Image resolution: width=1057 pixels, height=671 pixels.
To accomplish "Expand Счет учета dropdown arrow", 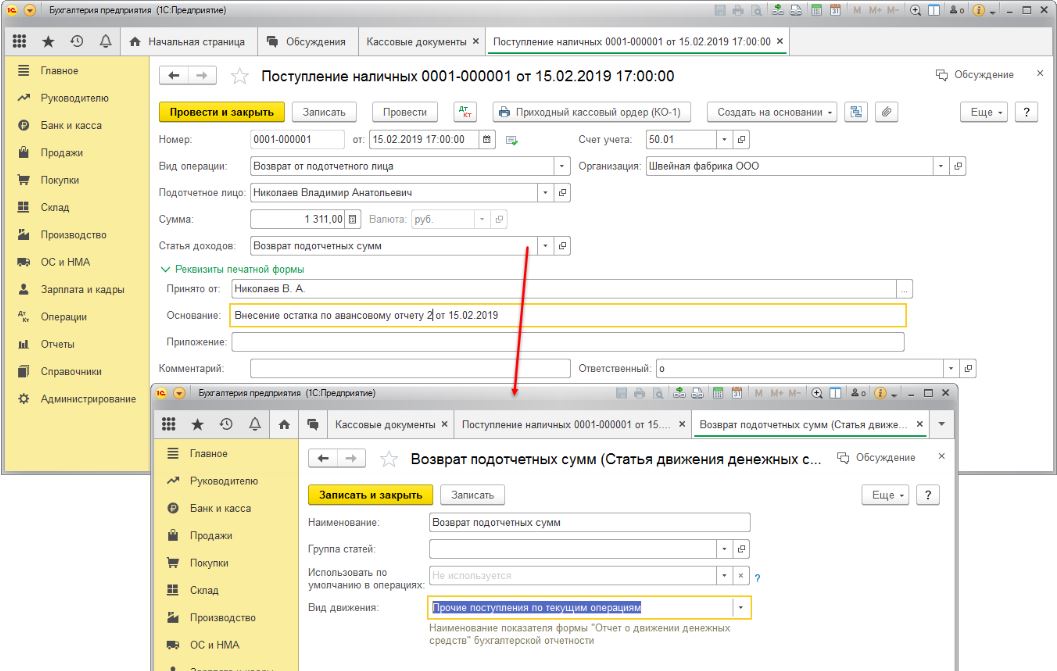I will 724,140.
